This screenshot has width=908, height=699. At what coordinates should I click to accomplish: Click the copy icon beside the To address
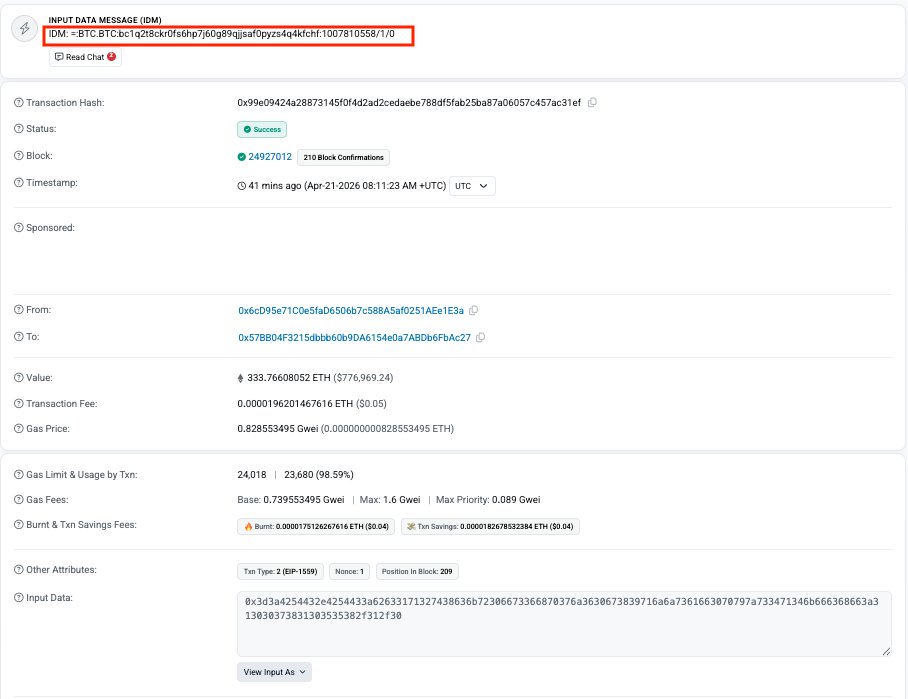point(479,338)
